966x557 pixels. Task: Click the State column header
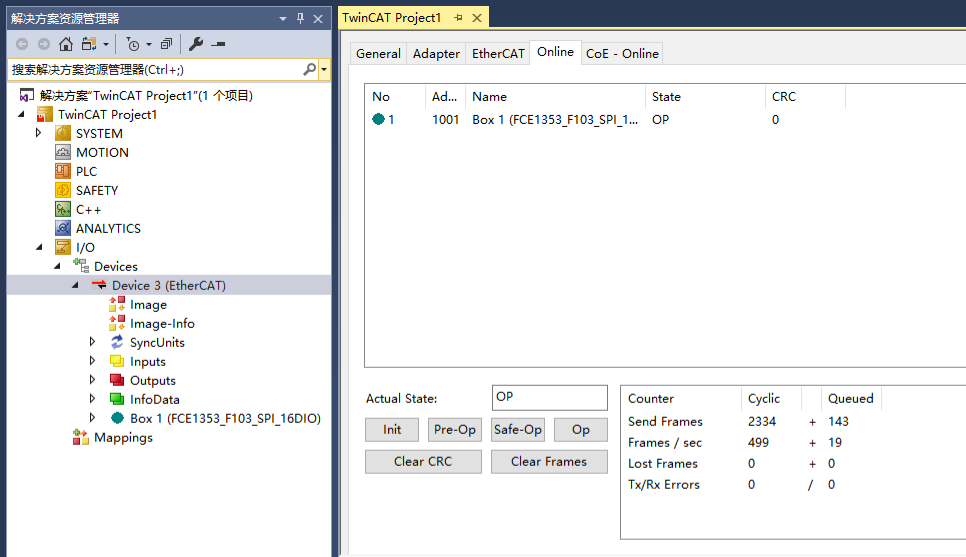pyautogui.click(x=705, y=97)
